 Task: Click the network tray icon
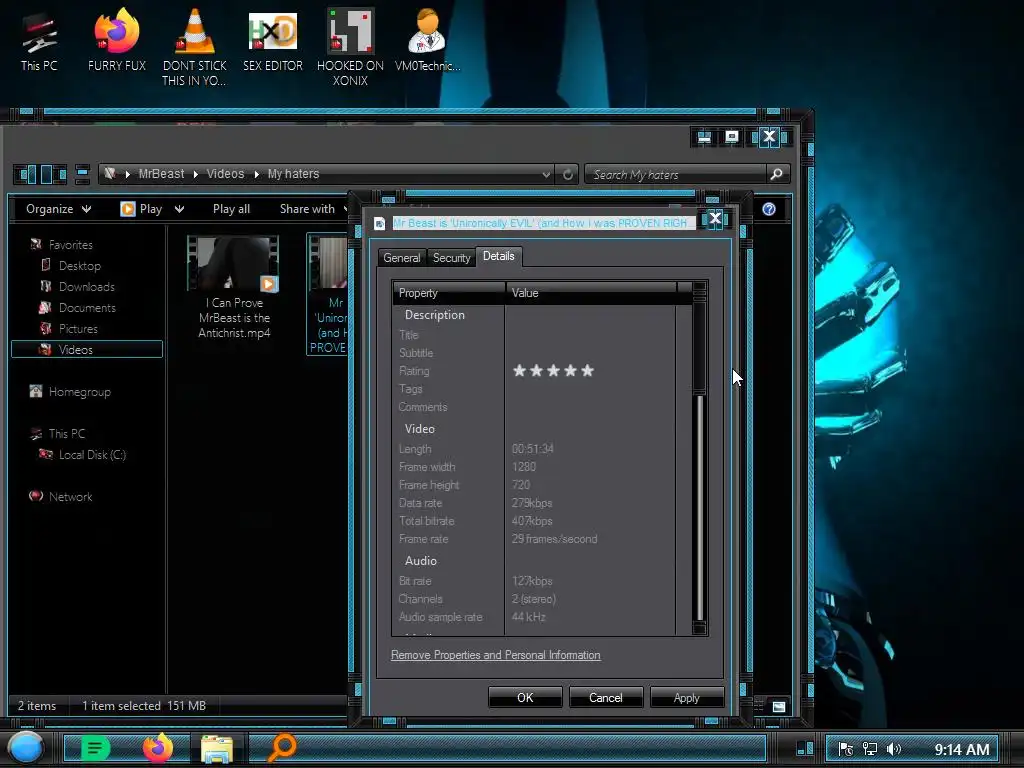(869, 749)
